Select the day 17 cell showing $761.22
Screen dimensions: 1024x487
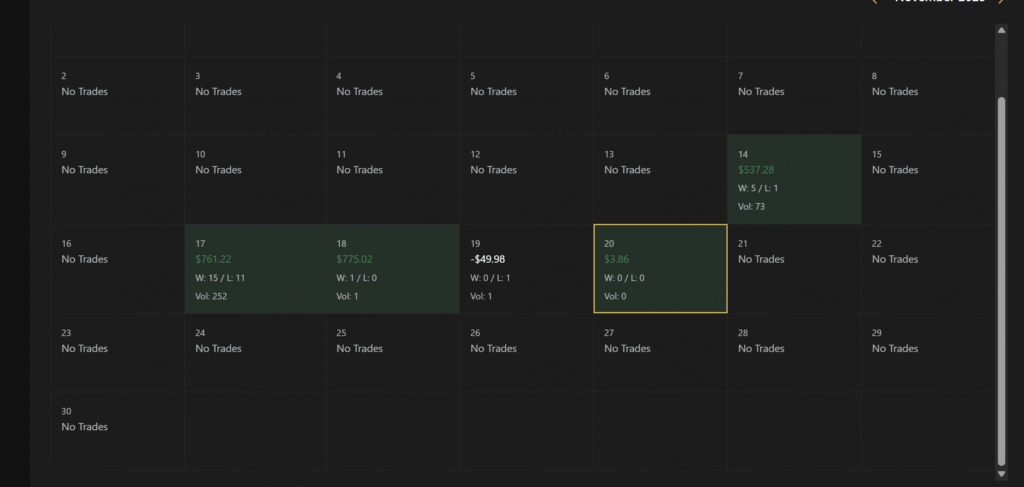coord(252,269)
